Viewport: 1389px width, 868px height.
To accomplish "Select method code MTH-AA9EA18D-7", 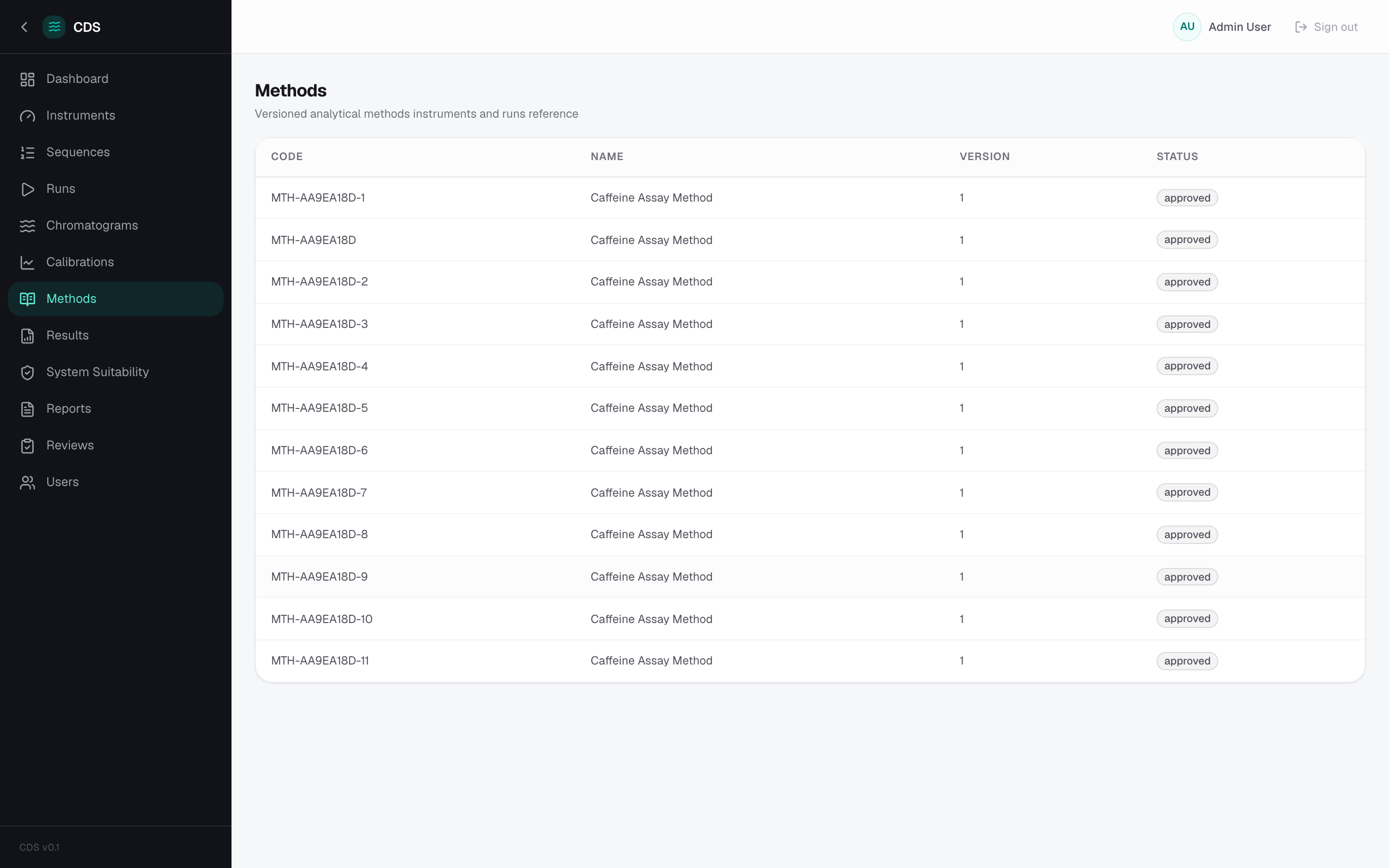I will 318,492.
